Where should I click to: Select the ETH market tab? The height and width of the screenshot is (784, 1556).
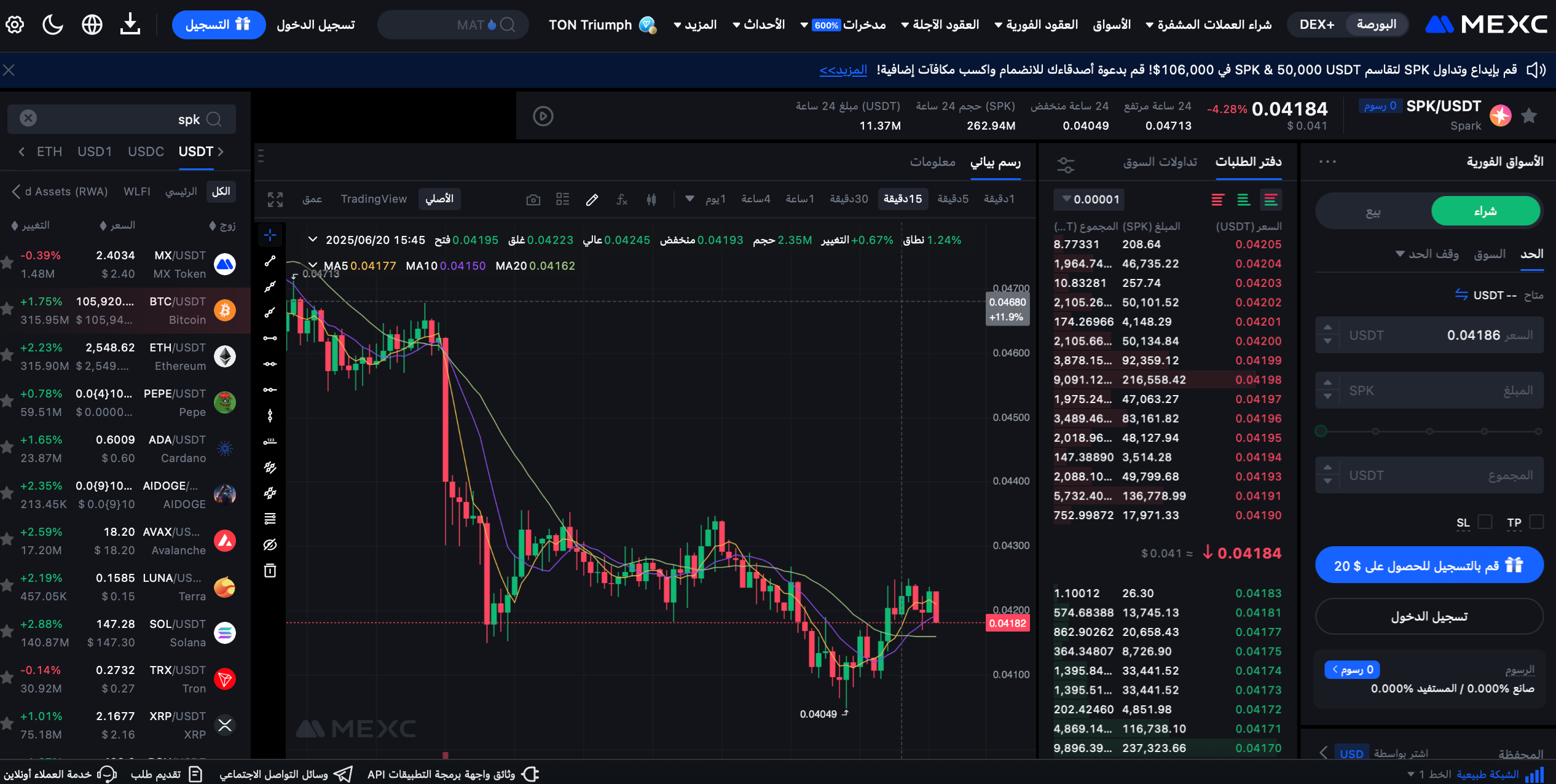49,151
